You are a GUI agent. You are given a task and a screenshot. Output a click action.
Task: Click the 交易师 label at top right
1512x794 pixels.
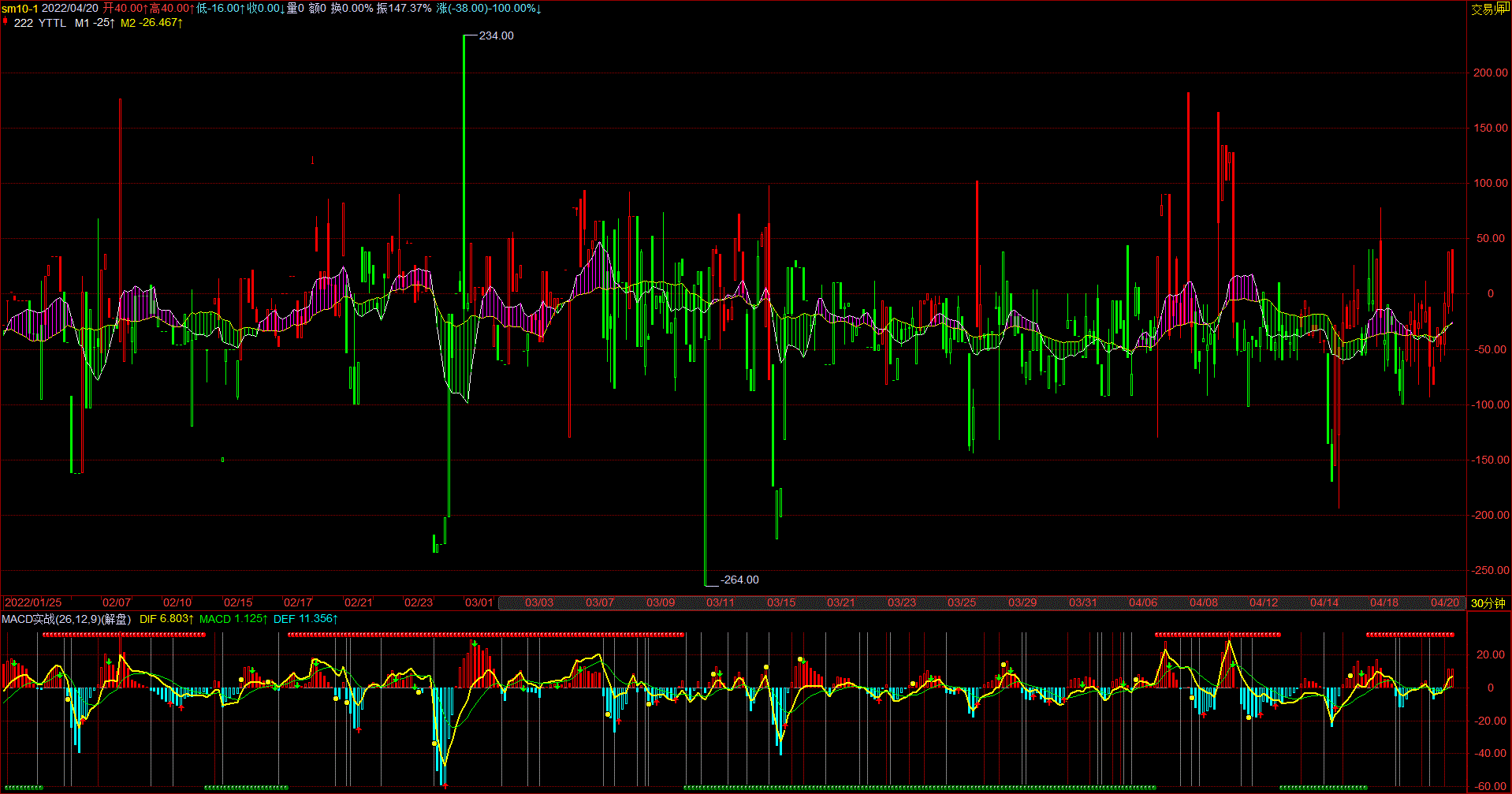click(x=1486, y=9)
